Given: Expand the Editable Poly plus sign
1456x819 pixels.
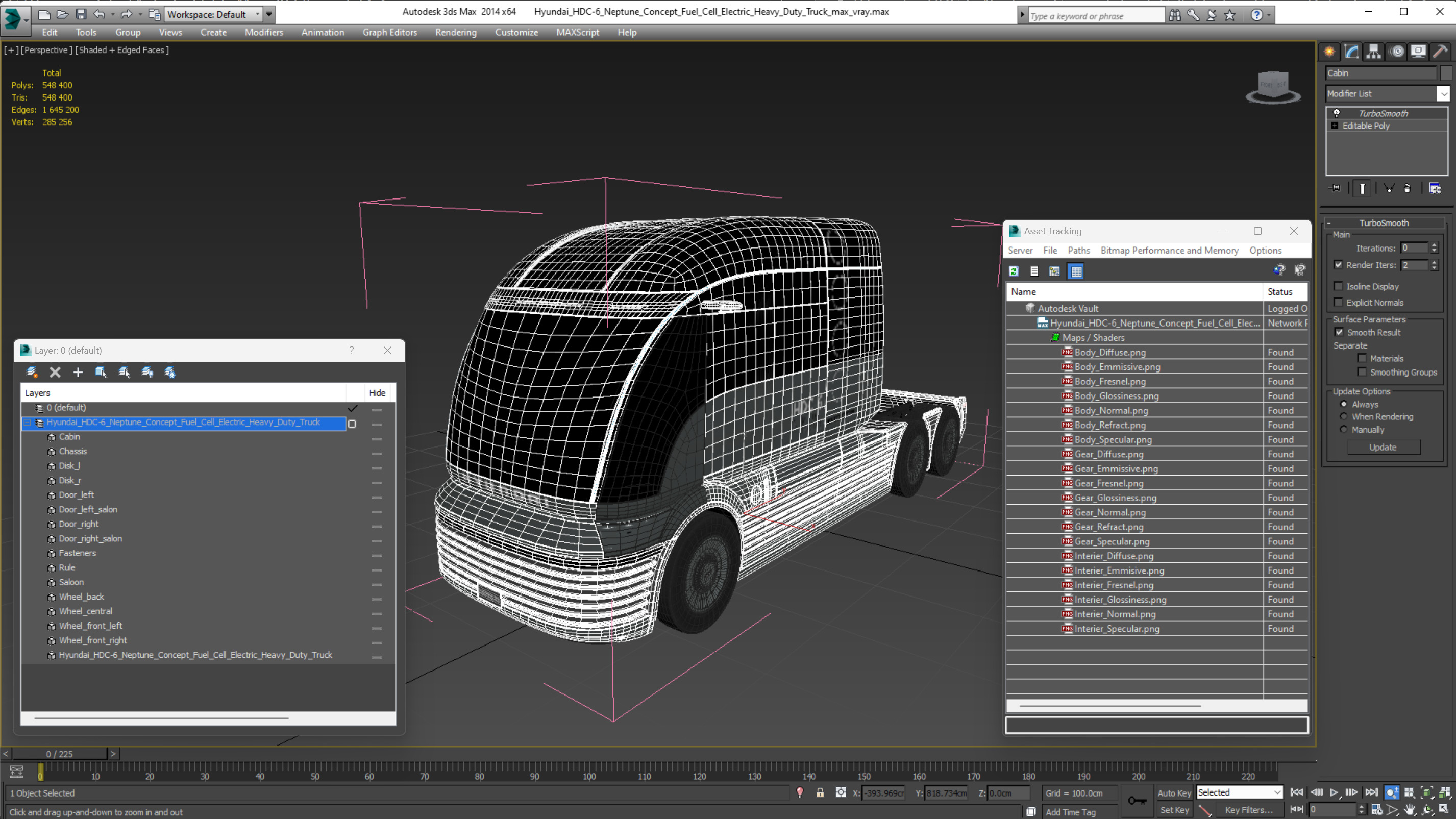Looking at the screenshot, I should click(1335, 126).
